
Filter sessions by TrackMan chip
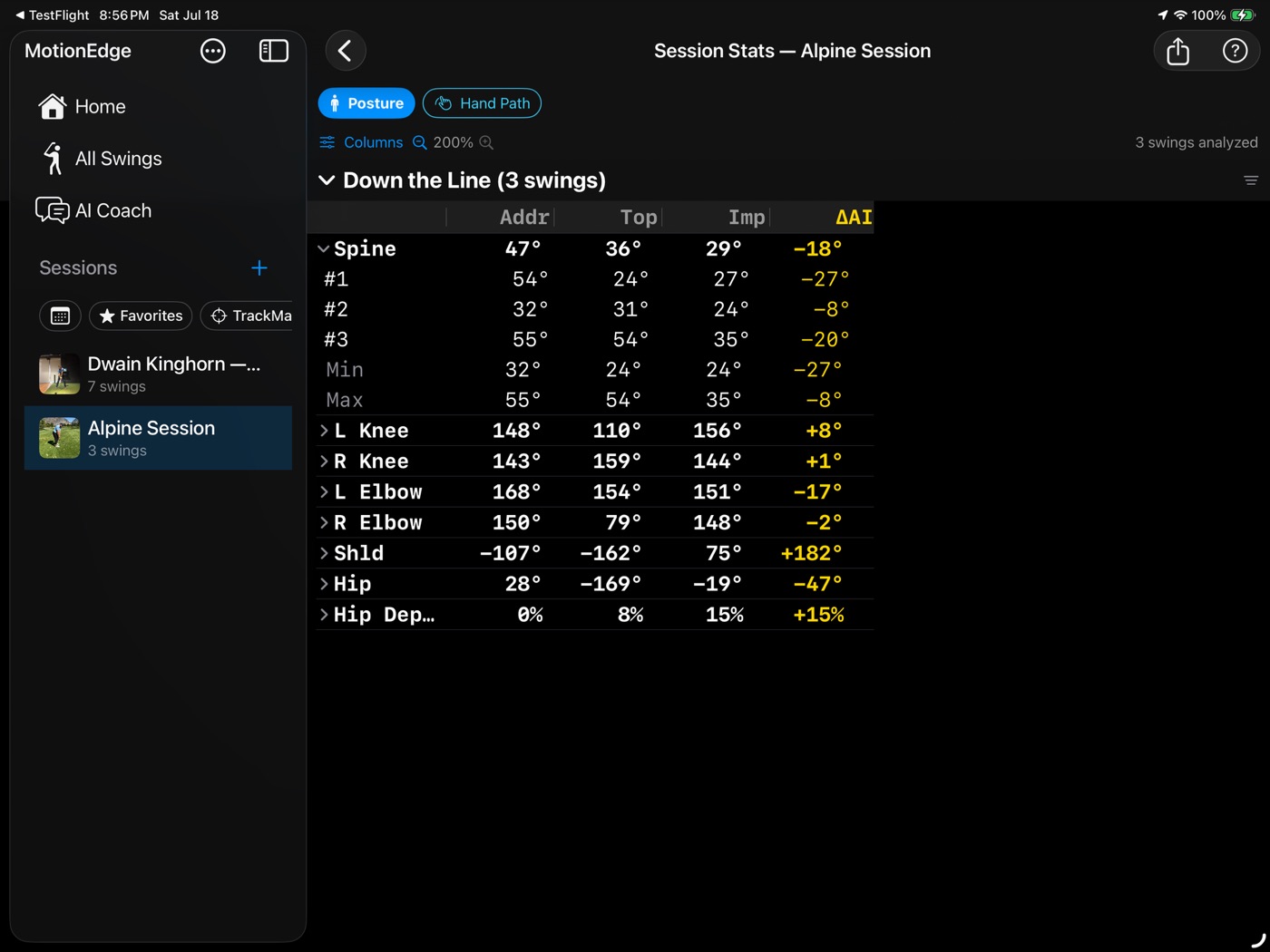click(x=247, y=316)
